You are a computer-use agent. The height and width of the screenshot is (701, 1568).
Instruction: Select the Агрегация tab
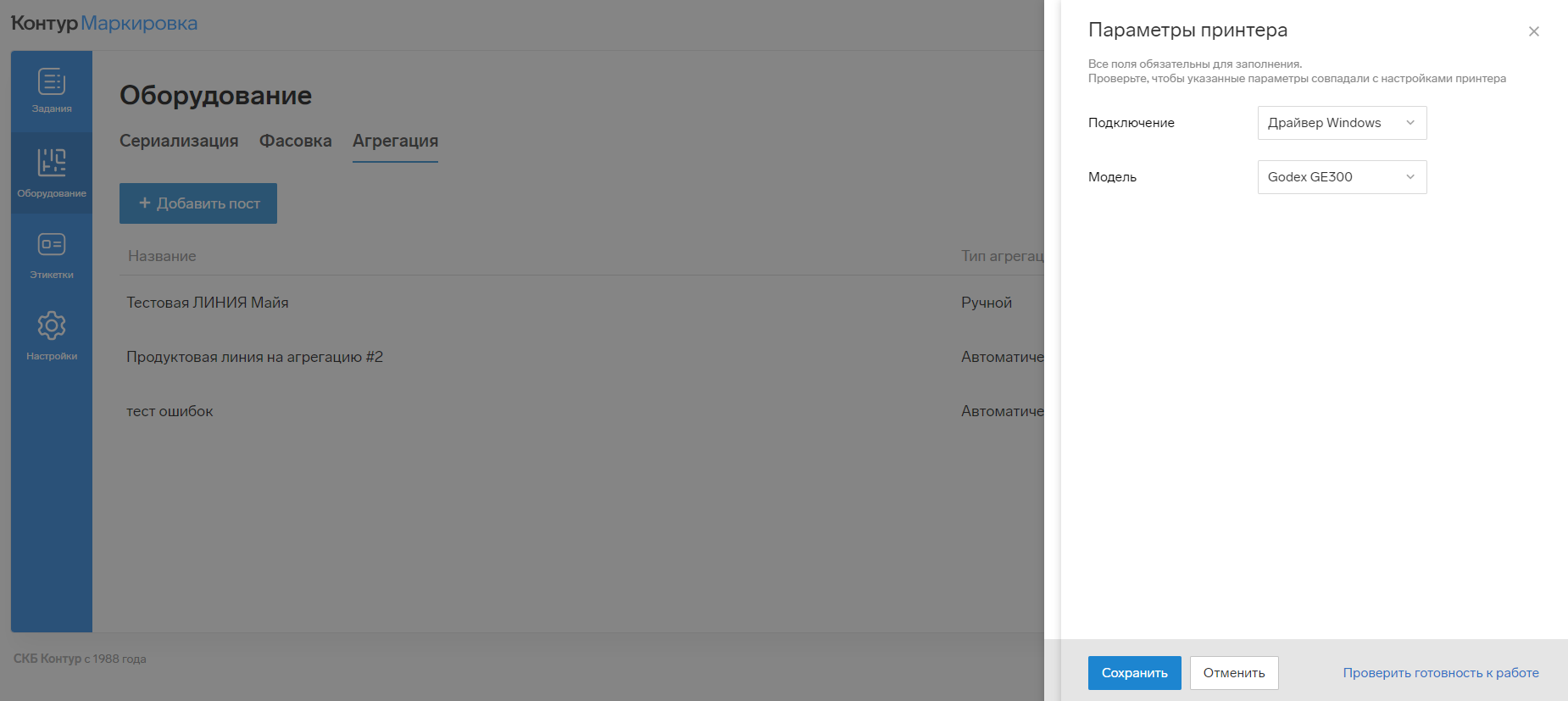[395, 141]
